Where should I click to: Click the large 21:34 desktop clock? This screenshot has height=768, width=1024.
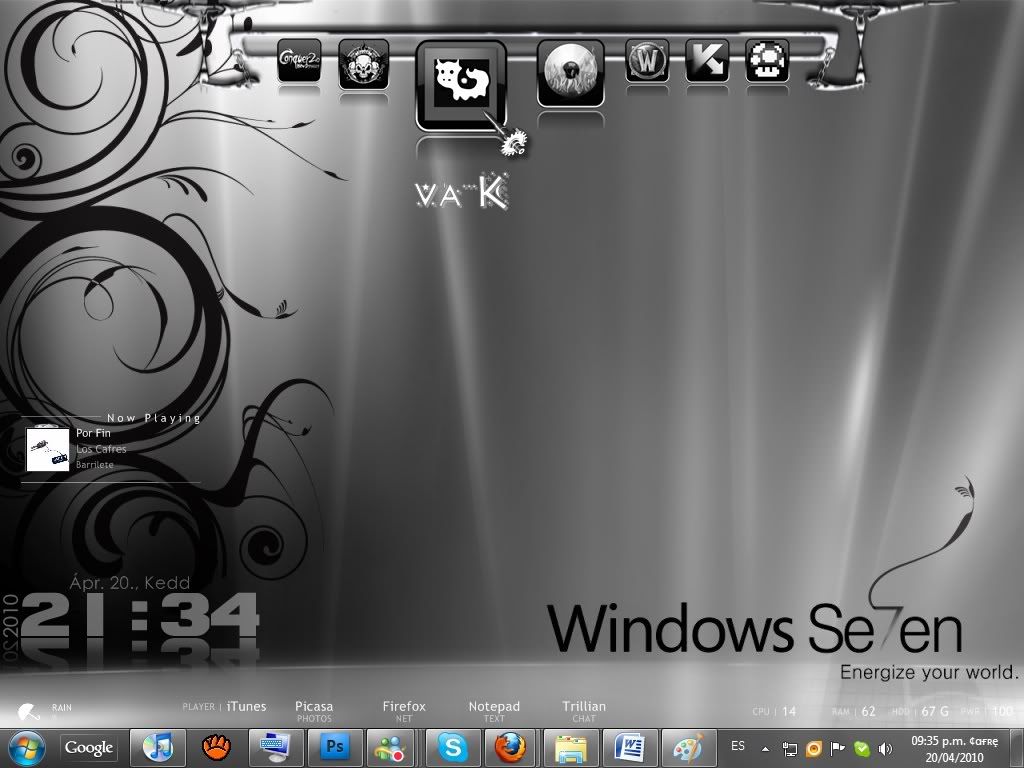(x=140, y=615)
